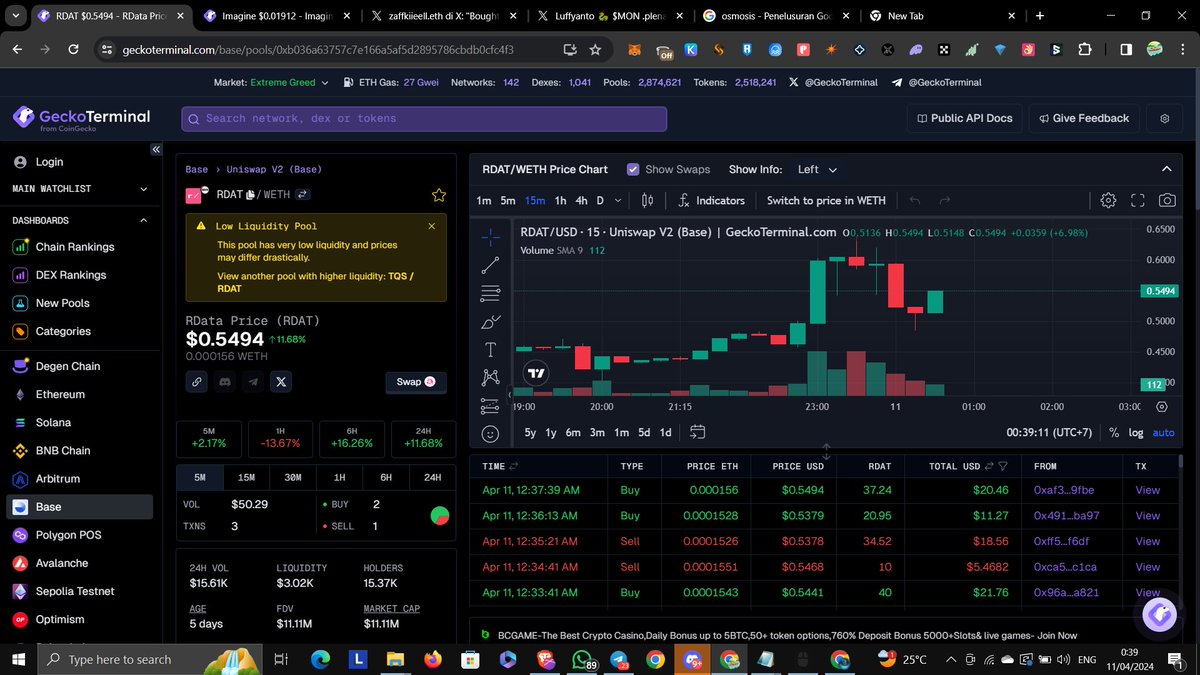Collapse the RDAT/WETH Price Chart panel
This screenshot has height=675, width=1200.
pos(1166,169)
